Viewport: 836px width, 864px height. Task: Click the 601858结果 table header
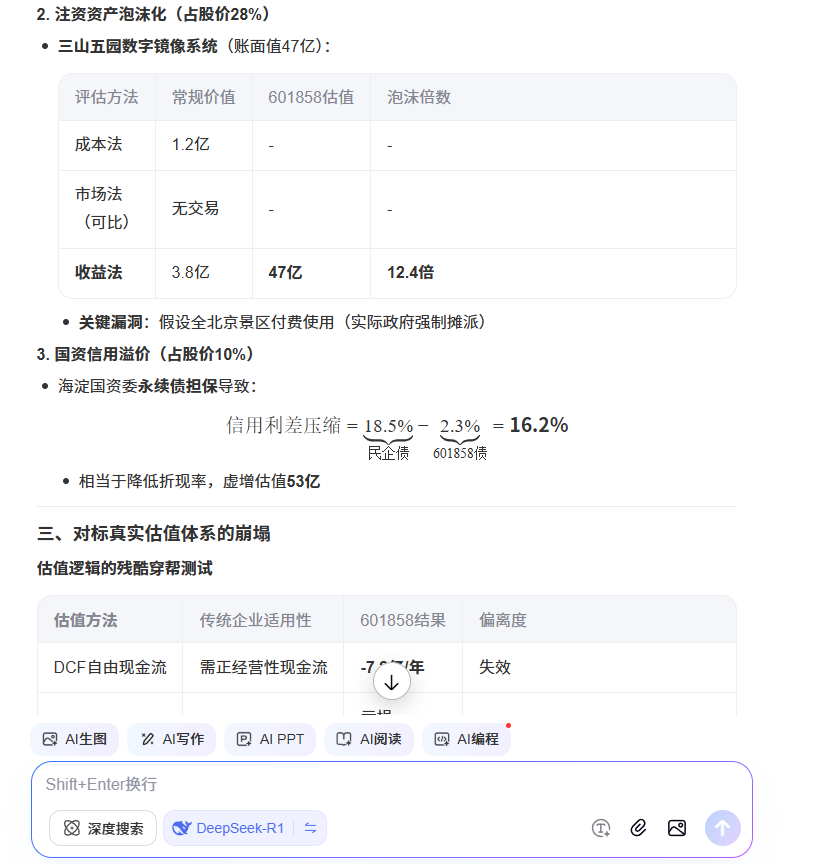point(403,620)
